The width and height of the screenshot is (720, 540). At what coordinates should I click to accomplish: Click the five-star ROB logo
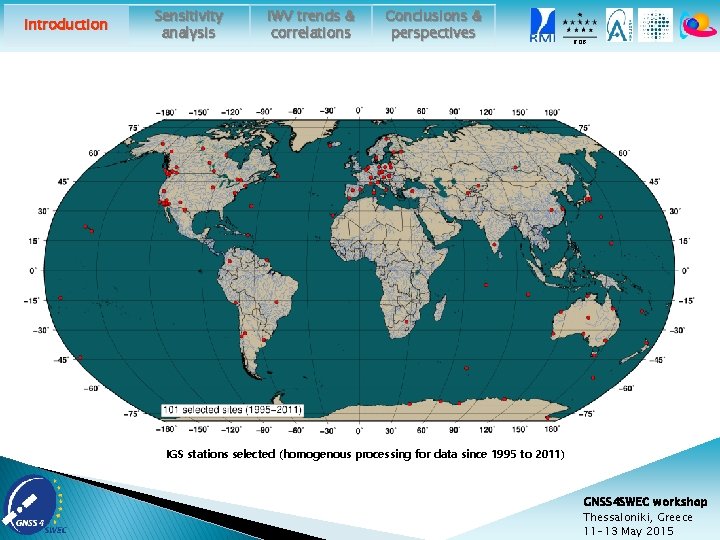pyautogui.click(x=580, y=28)
